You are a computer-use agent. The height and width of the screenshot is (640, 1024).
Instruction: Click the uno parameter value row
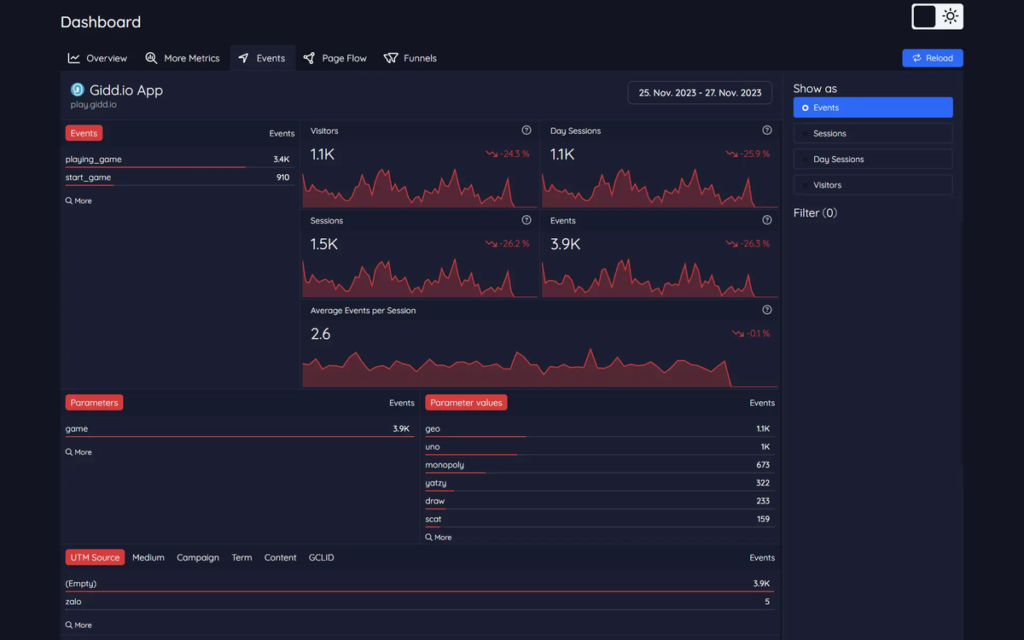click(x=599, y=447)
